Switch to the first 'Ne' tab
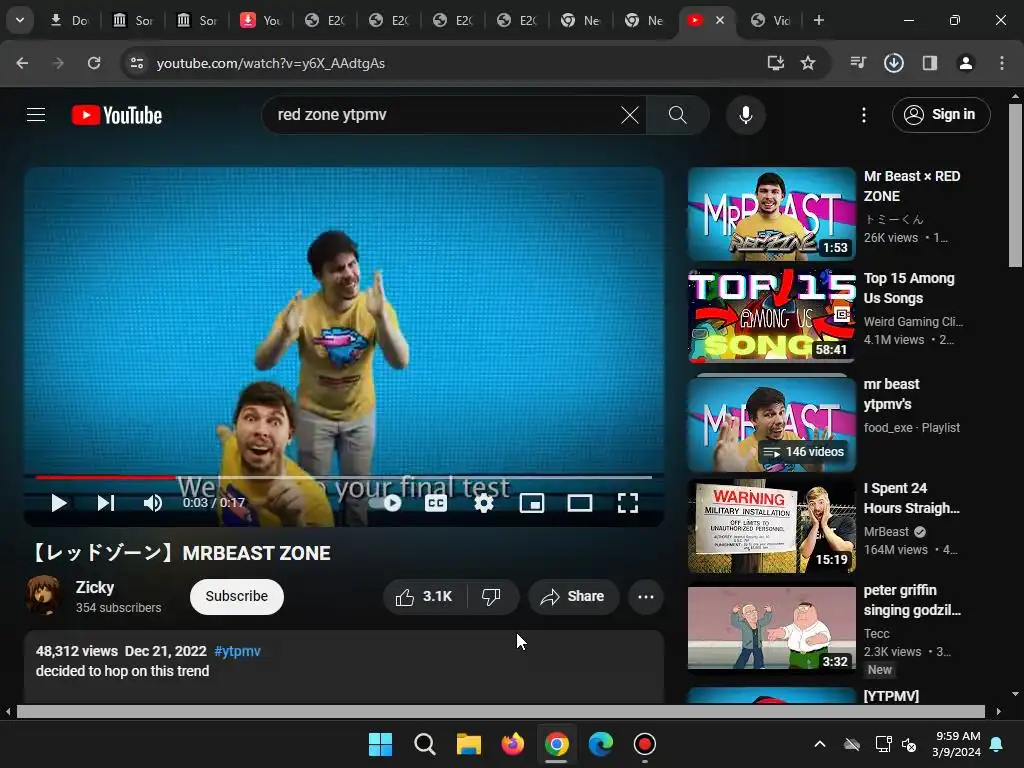Image resolution: width=1024 pixels, height=768 pixels. pyautogui.click(x=583, y=20)
